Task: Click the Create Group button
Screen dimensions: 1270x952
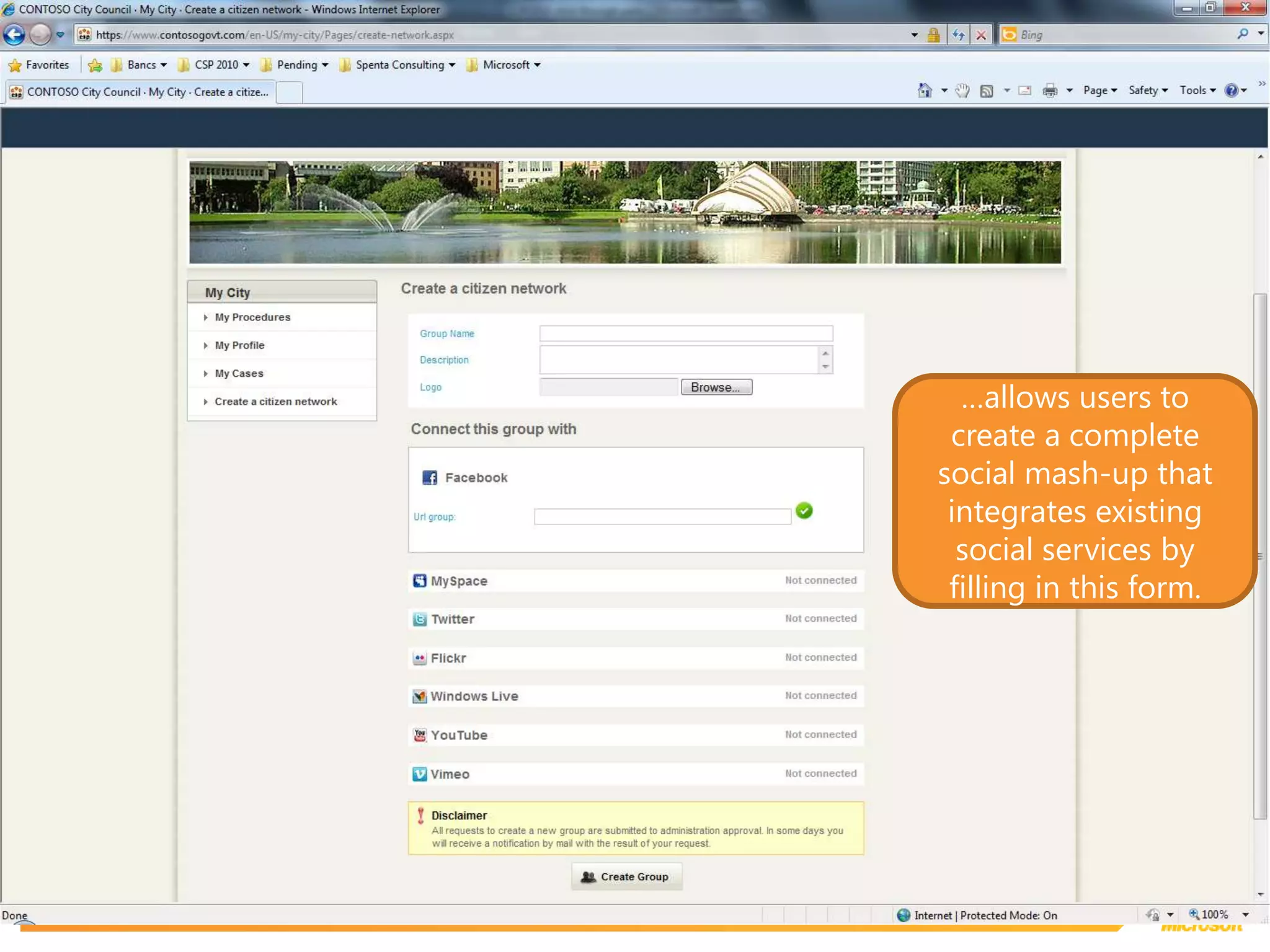Action: point(626,877)
